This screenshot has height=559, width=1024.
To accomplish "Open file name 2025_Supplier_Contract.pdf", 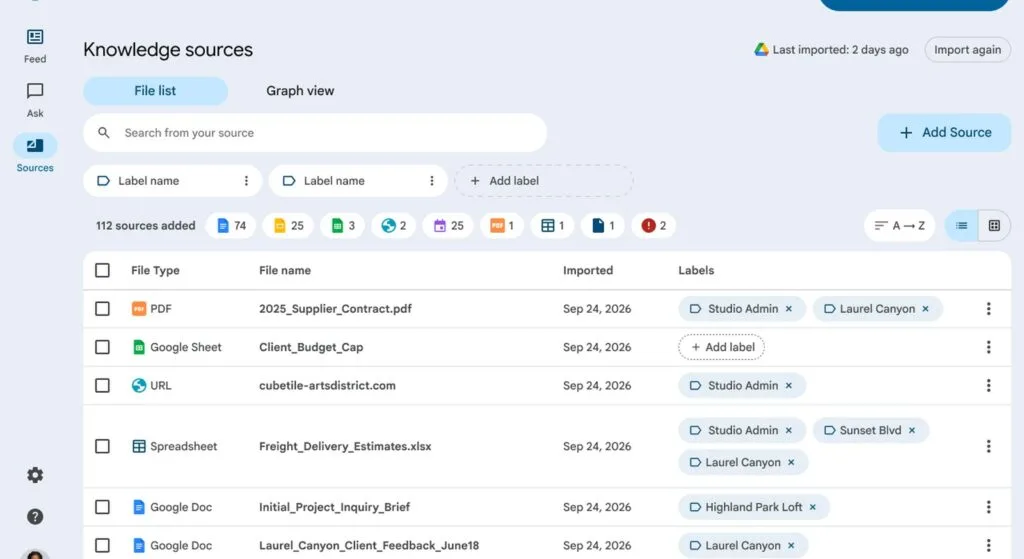I will click(x=335, y=309).
